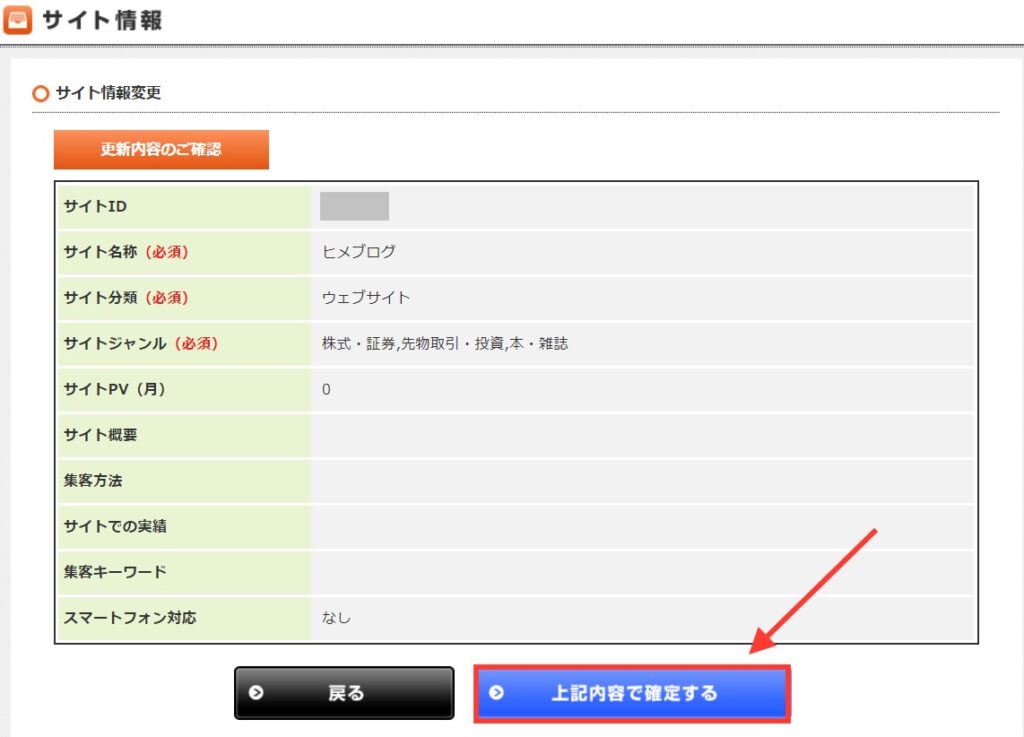
Task: Click the スマートフォン対応 value なし
Action: [x=336, y=618]
